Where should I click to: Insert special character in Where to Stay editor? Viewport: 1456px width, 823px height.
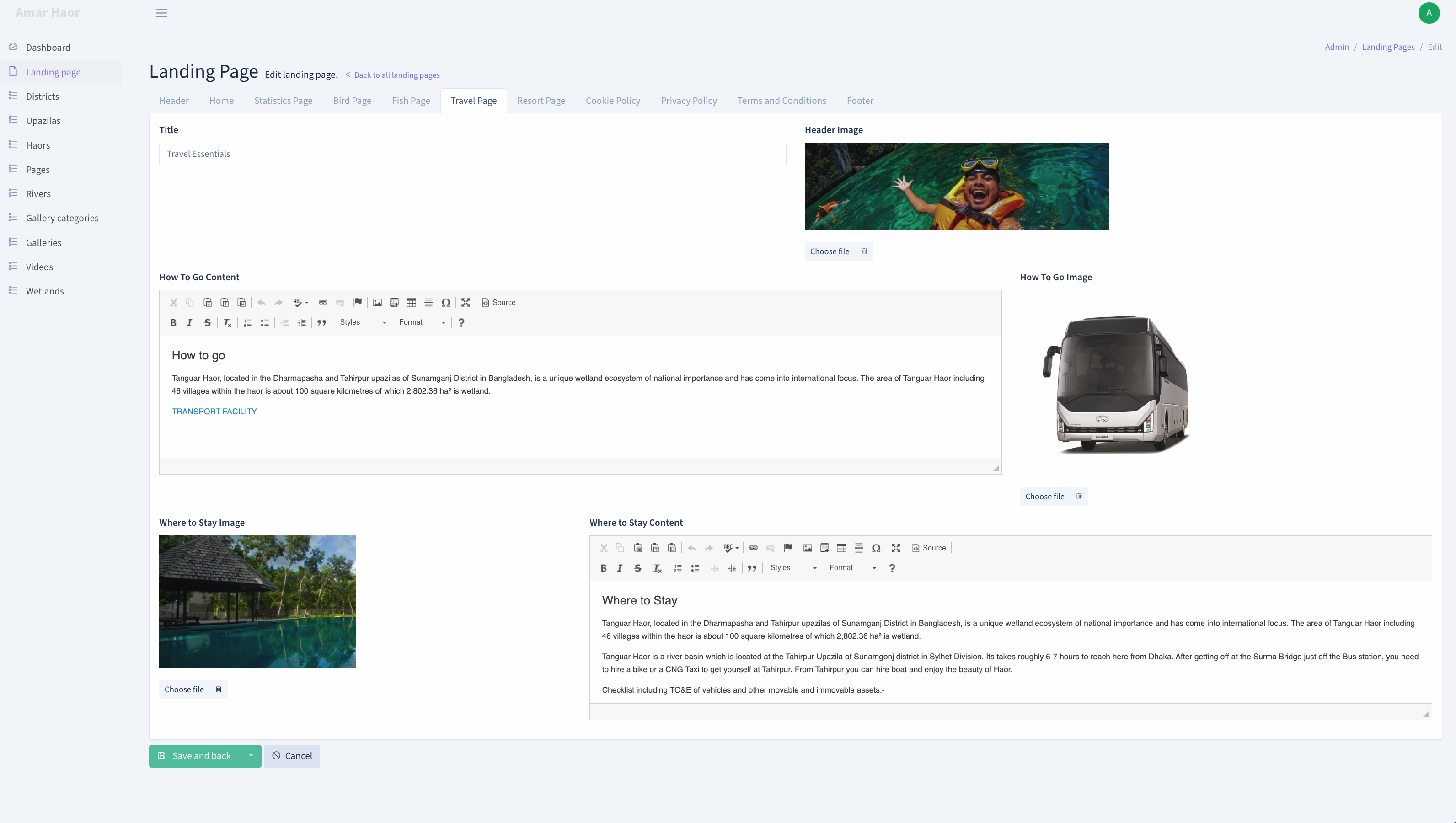click(876, 548)
